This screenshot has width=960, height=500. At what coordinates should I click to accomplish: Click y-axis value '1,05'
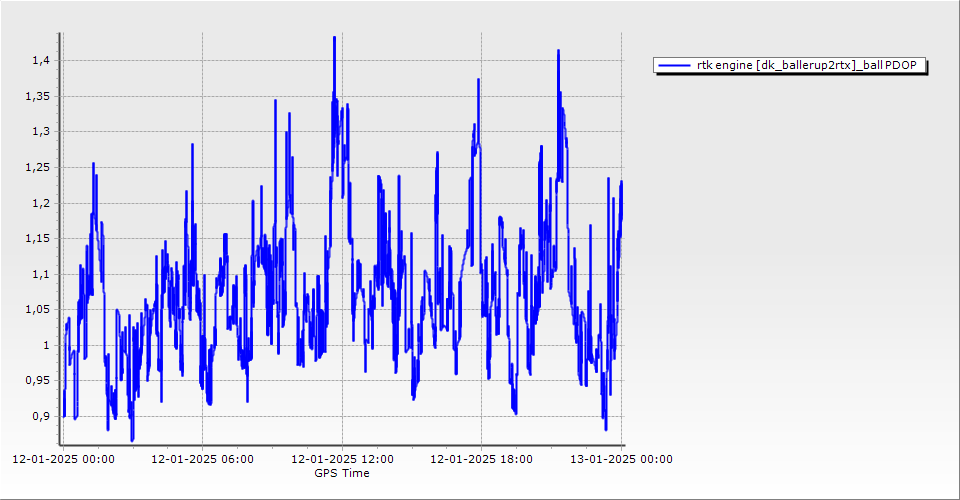(37, 309)
